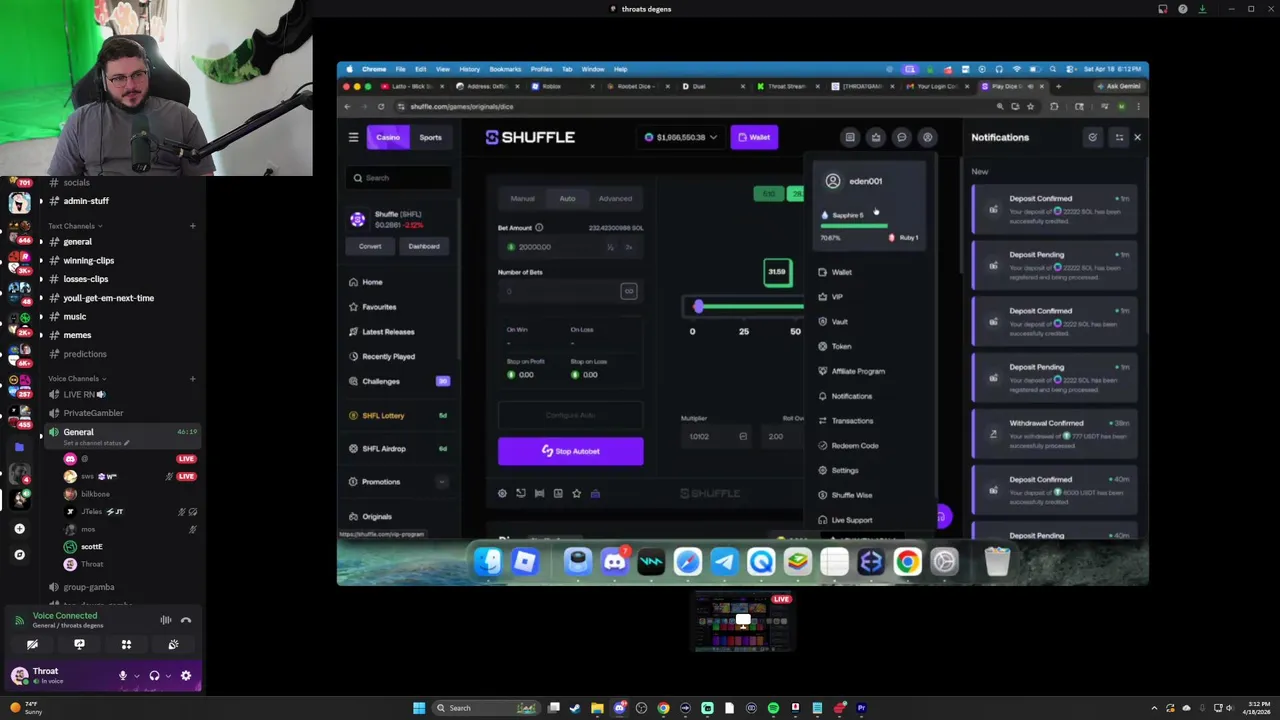Open the bet slip icon in Shuffle header
Image resolution: width=1280 pixels, height=720 pixels.
click(850, 137)
